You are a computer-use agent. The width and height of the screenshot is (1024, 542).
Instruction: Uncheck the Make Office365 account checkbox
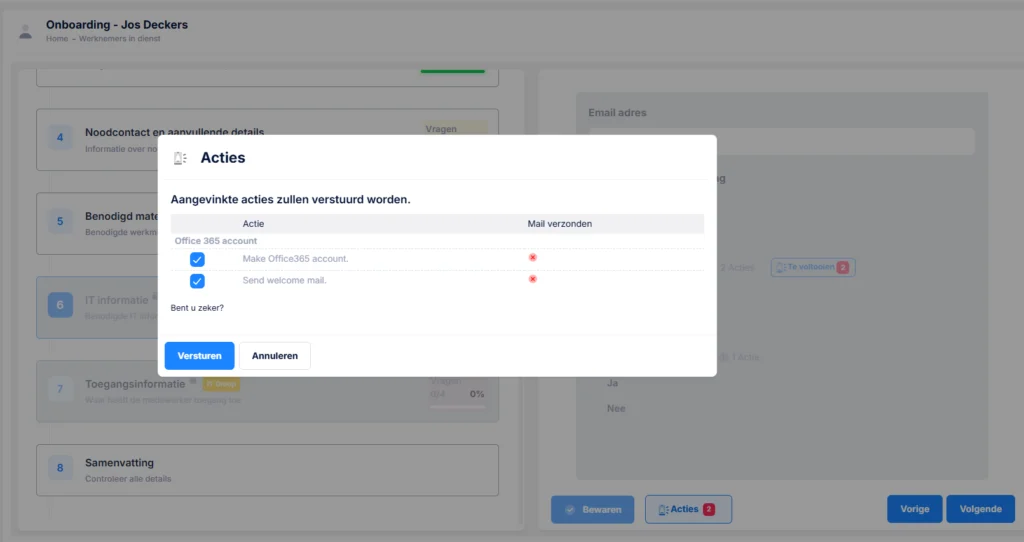point(197,259)
